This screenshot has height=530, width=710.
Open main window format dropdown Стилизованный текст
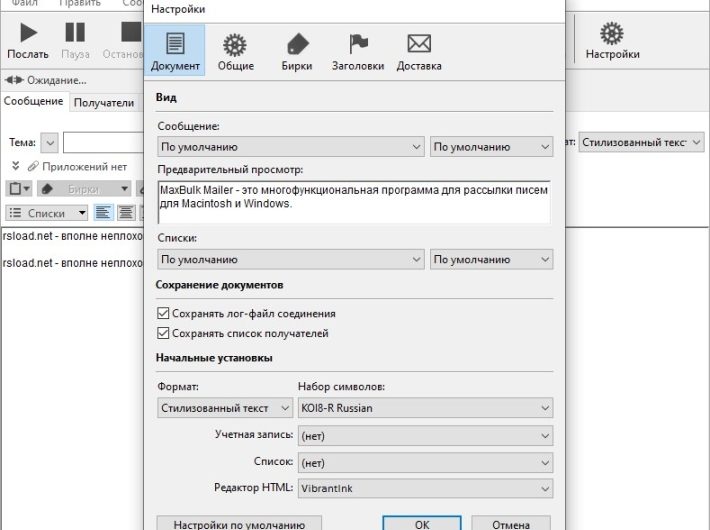pos(641,142)
